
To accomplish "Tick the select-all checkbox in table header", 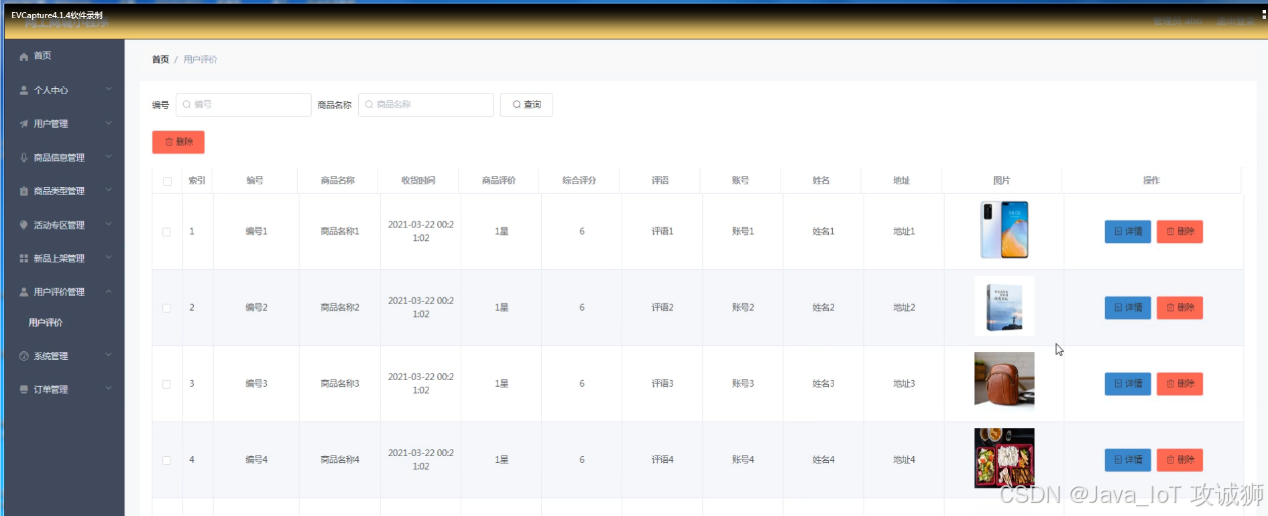I will point(167,181).
